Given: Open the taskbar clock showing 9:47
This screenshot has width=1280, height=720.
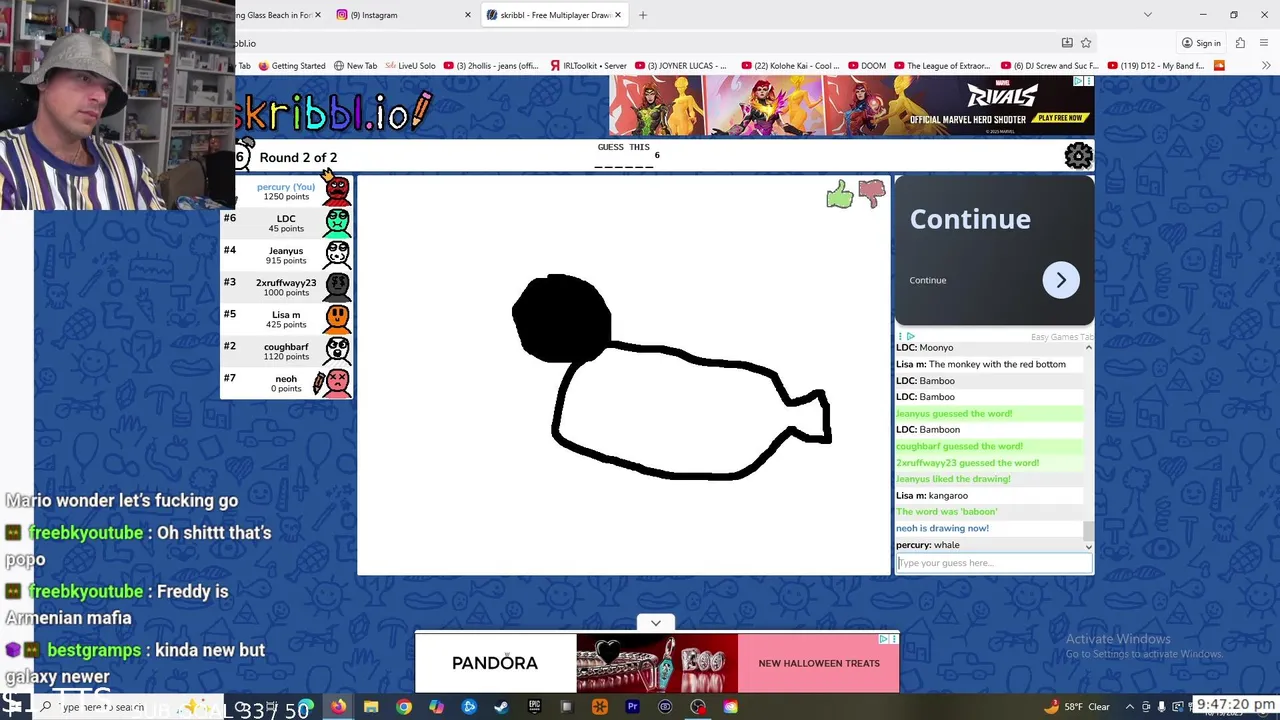Looking at the screenshot, I should click(1235, 705).
